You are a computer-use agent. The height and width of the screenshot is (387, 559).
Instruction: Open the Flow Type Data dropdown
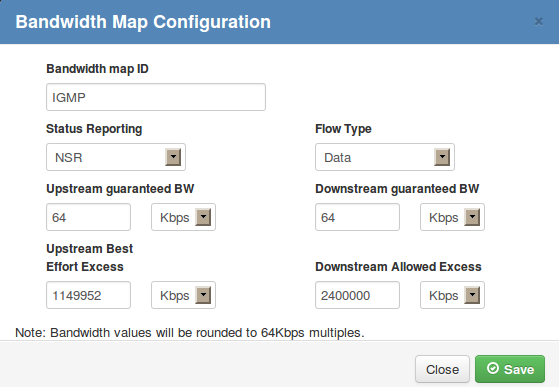coord(385,157)
